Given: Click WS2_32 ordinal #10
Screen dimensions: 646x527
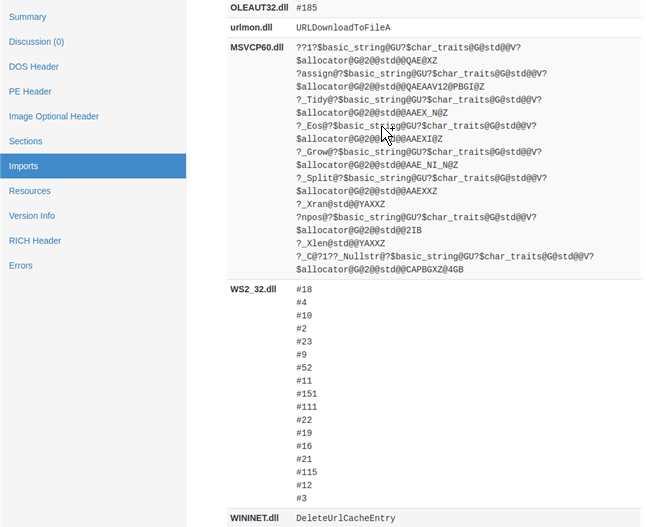Looking at the screenshot, I should (x=304, y=316).
